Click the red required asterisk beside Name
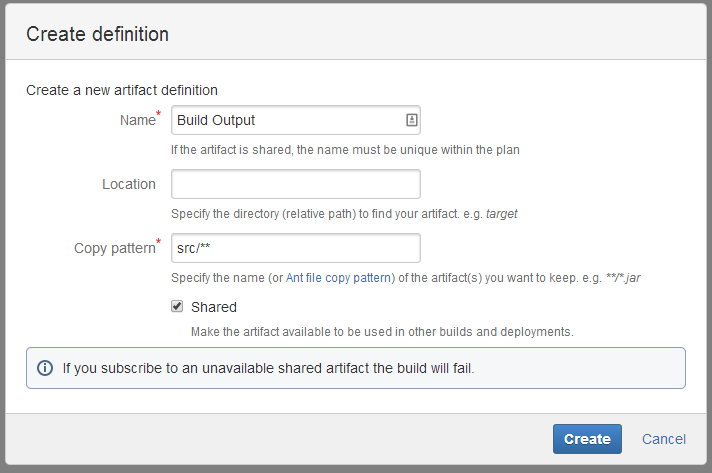The width and height of the screenshot is (712, 473). click(159, 115)
